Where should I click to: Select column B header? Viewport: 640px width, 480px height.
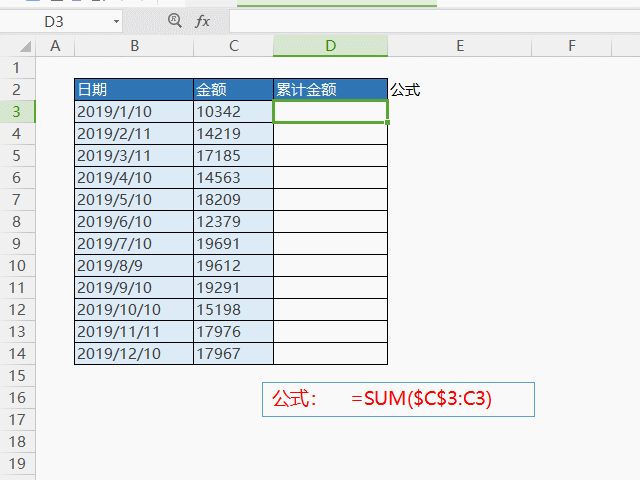tap(134, 46)
